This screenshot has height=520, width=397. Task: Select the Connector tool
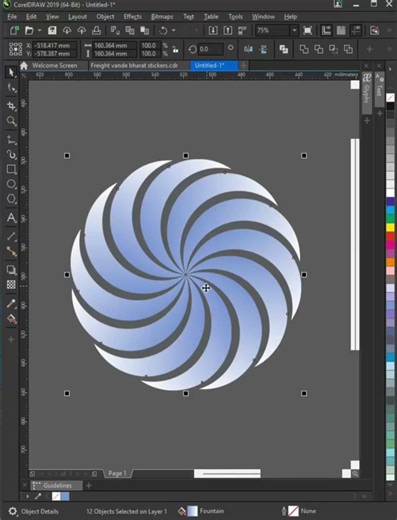click(x=11, y=251)
